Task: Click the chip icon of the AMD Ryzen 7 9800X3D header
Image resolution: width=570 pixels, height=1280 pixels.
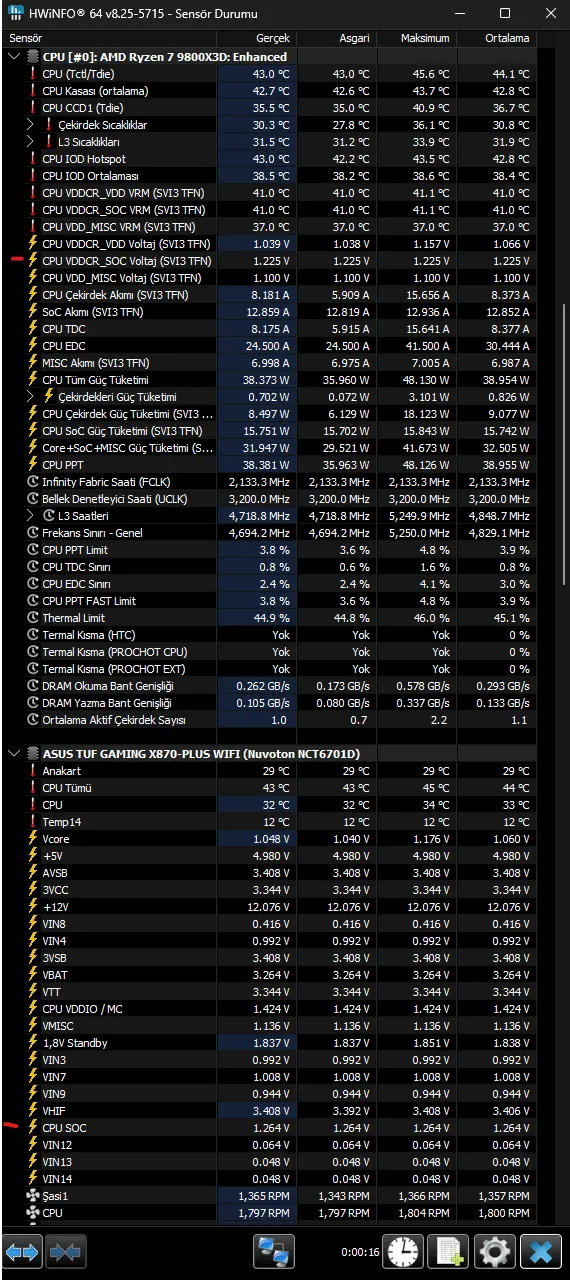Action: (32, 57)
